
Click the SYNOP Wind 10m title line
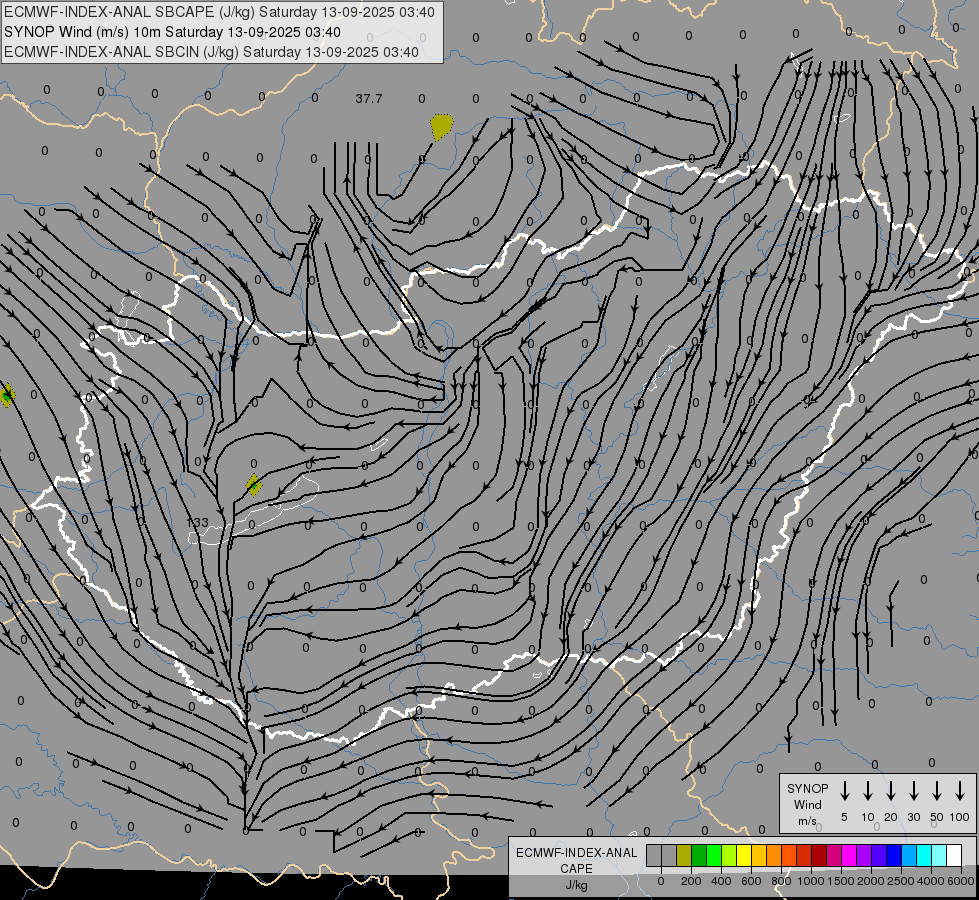tap(172, 32)
